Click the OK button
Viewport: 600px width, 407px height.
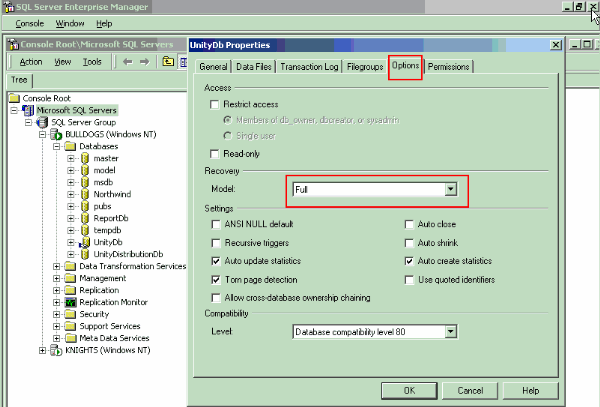pyautogui.click(x=409, y=391)
